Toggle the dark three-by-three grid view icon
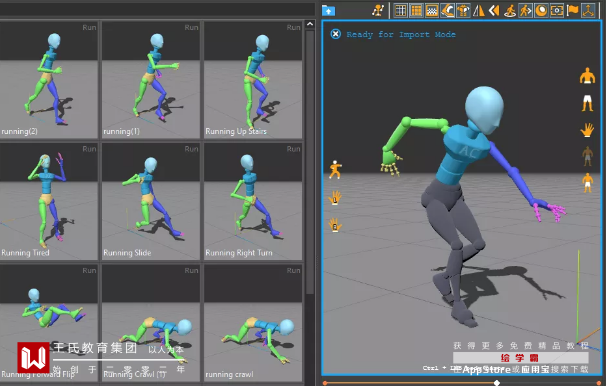This screenshot has width=606, height=386. (401, 10)
